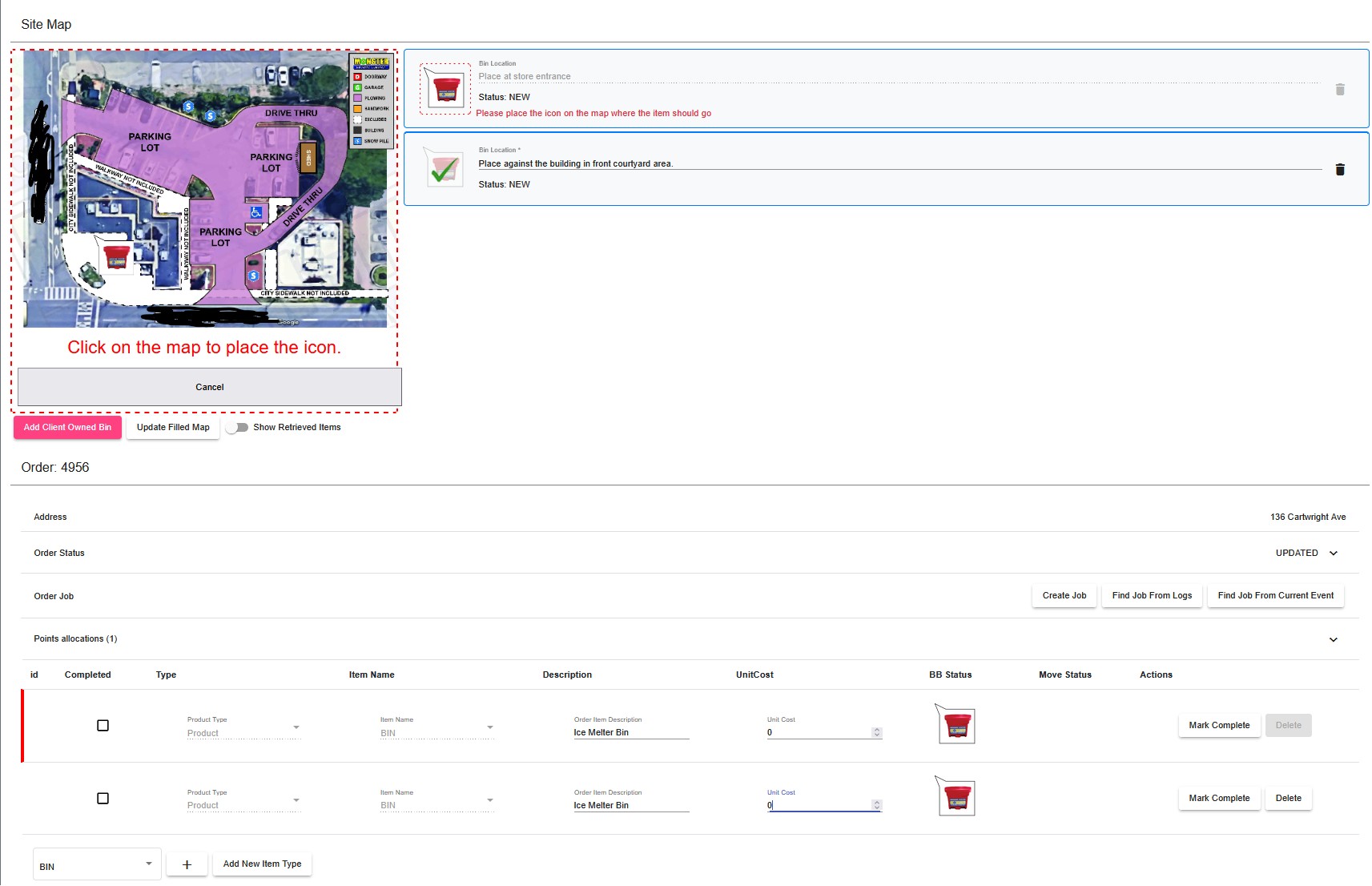
Task: Delete the courtyard bin location via trash icon
Action: (x=1339, y=169)
